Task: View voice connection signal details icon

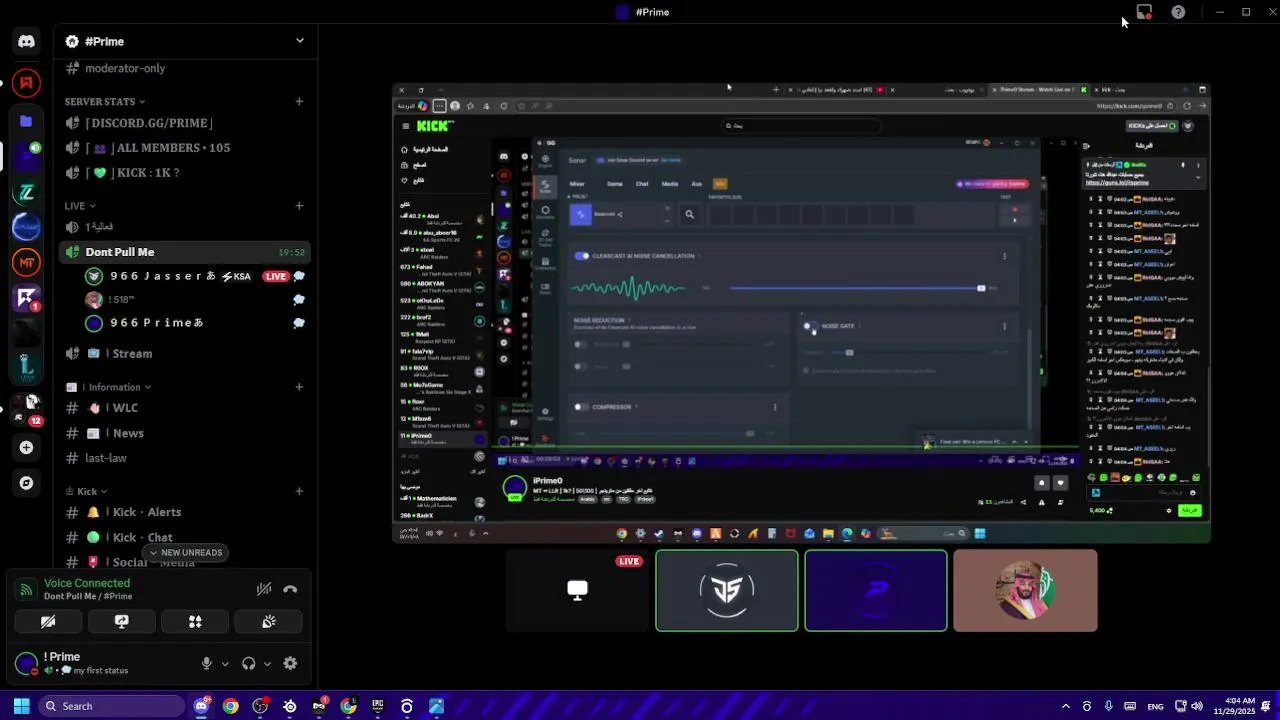Action: [26, 590]
